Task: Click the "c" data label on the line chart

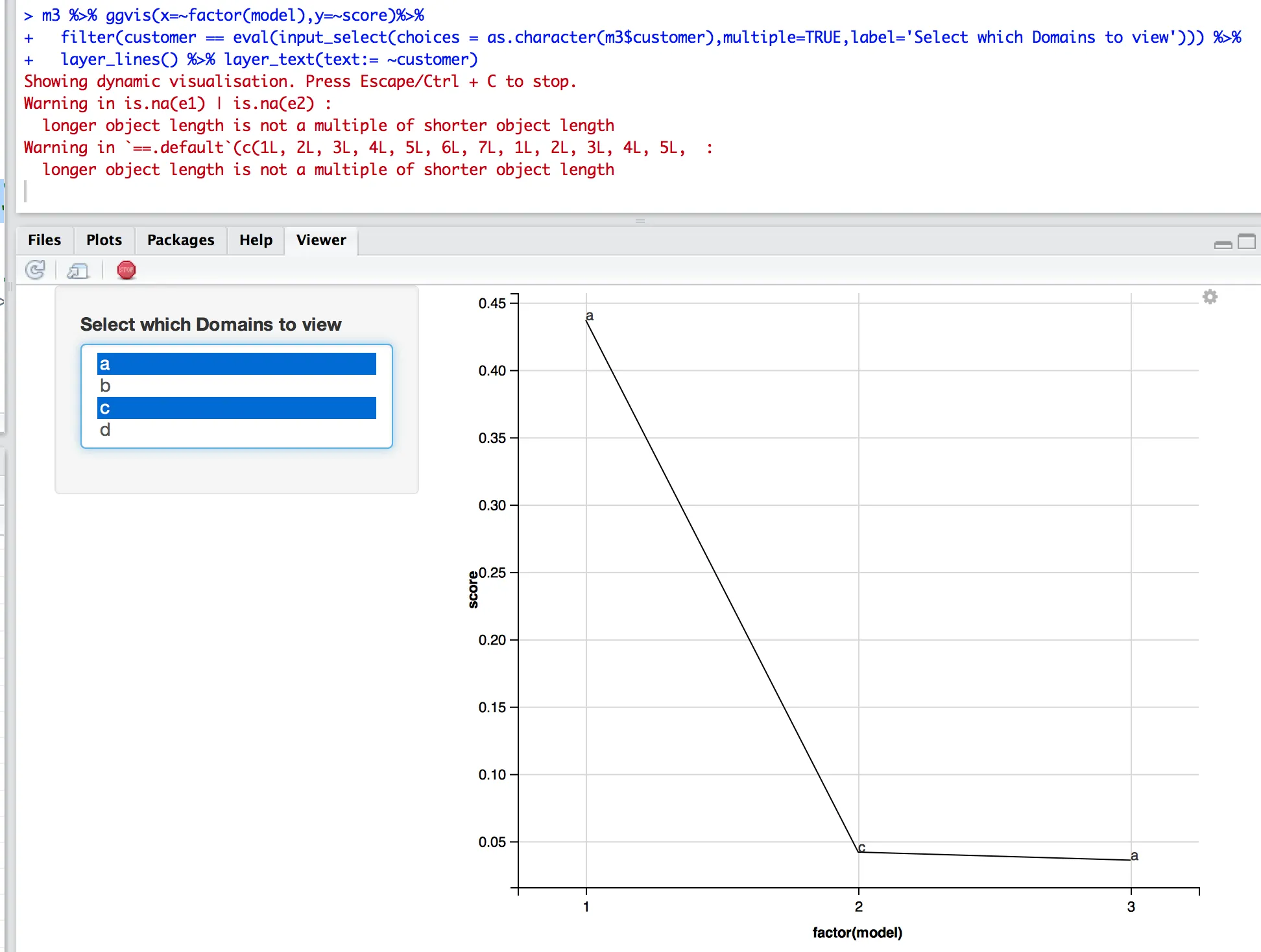Action: [x=861, y=848]
